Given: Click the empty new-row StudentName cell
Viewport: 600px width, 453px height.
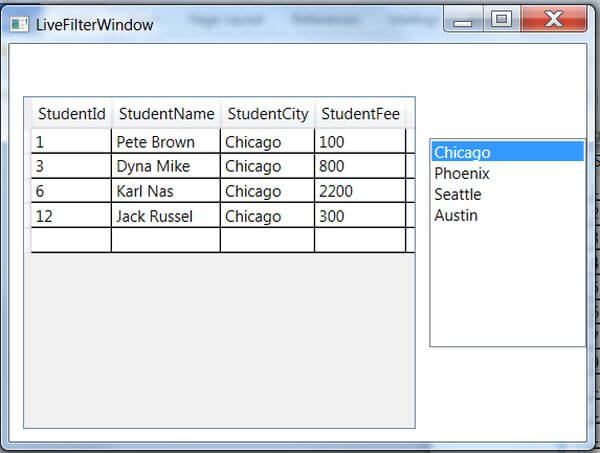Looking at the screenshot, I should pyautogui.click(x=166, y=240).
